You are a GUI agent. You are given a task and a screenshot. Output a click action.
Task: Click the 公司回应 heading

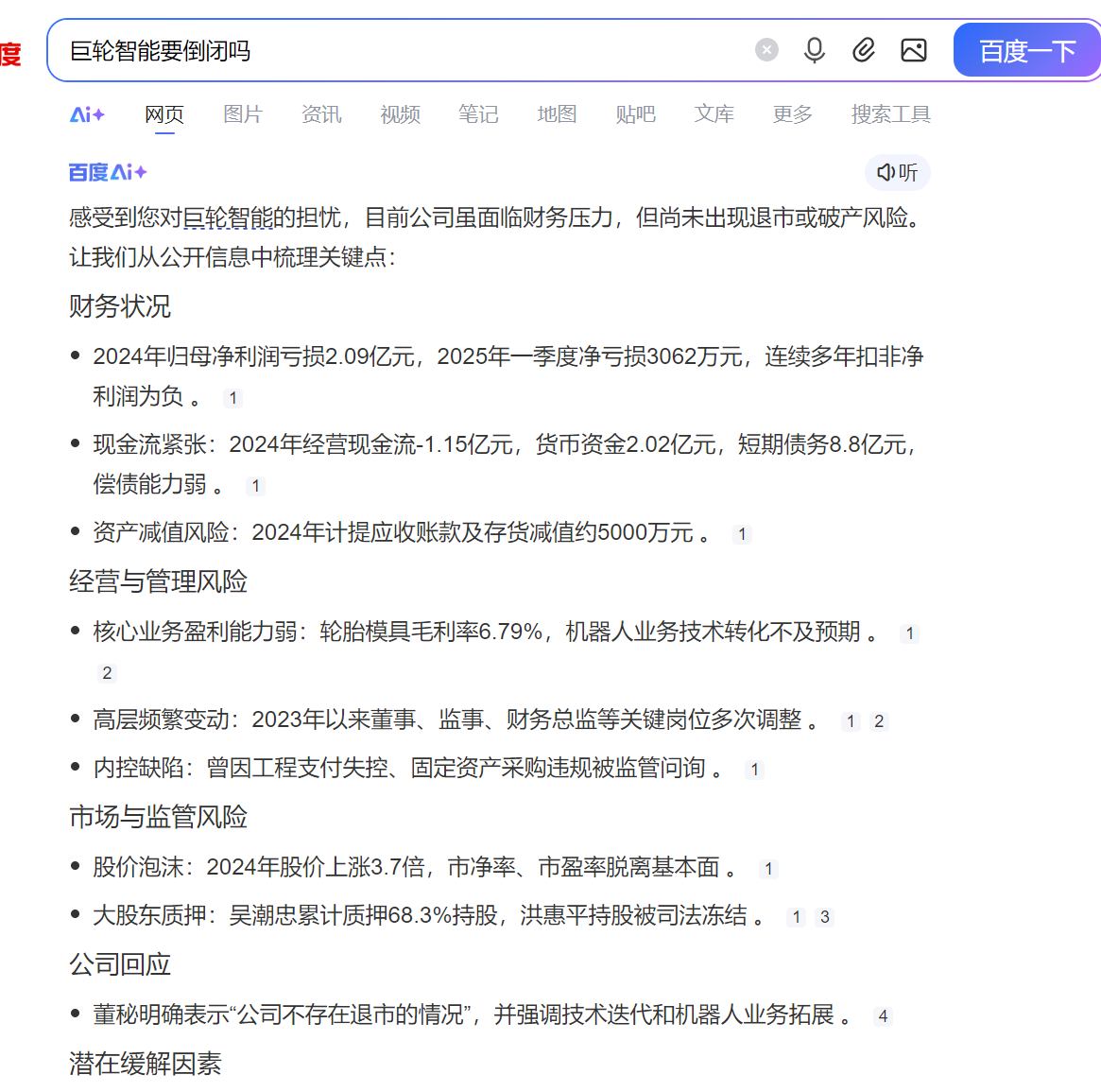120,964
